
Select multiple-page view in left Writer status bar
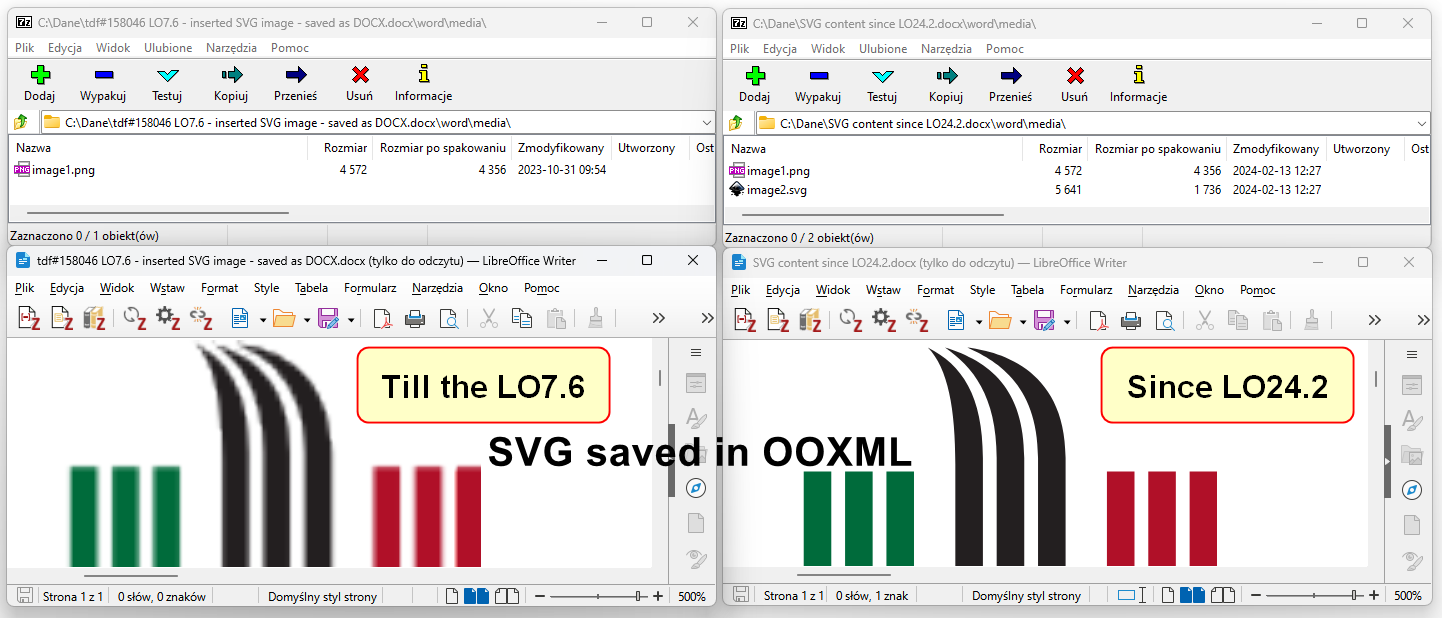coord(477,596)
